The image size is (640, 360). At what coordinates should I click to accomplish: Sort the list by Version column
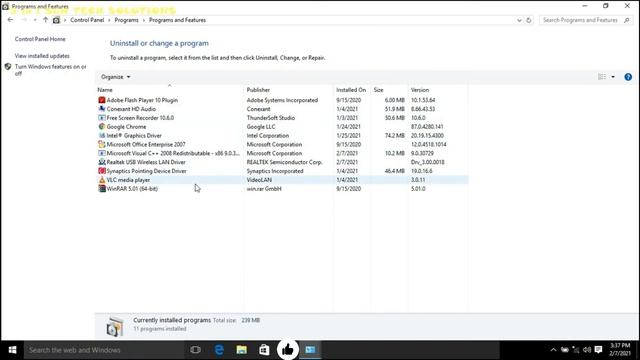pyautogui.click(x=420, y=90)
